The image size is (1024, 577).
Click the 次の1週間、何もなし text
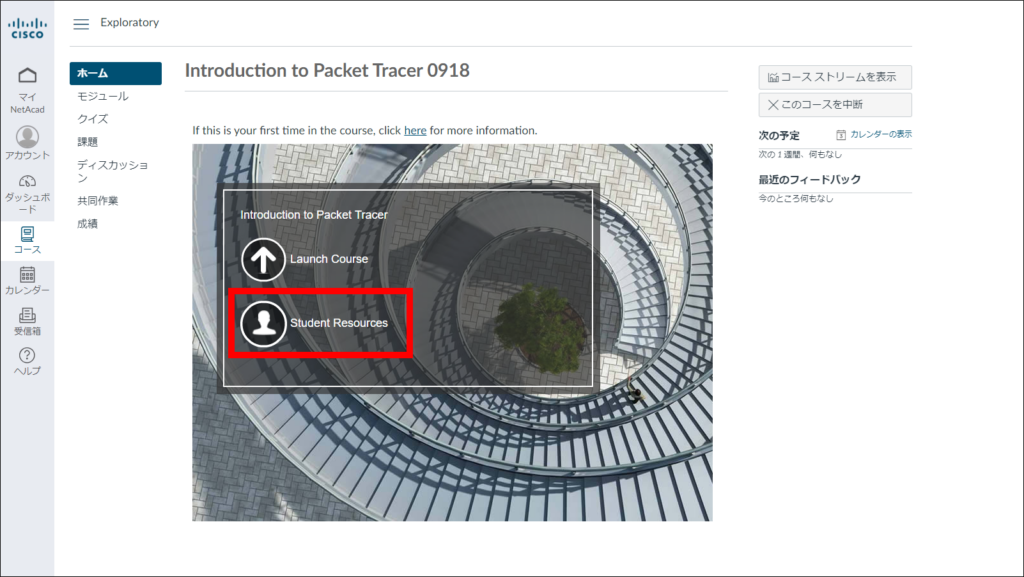pos(800,155)
